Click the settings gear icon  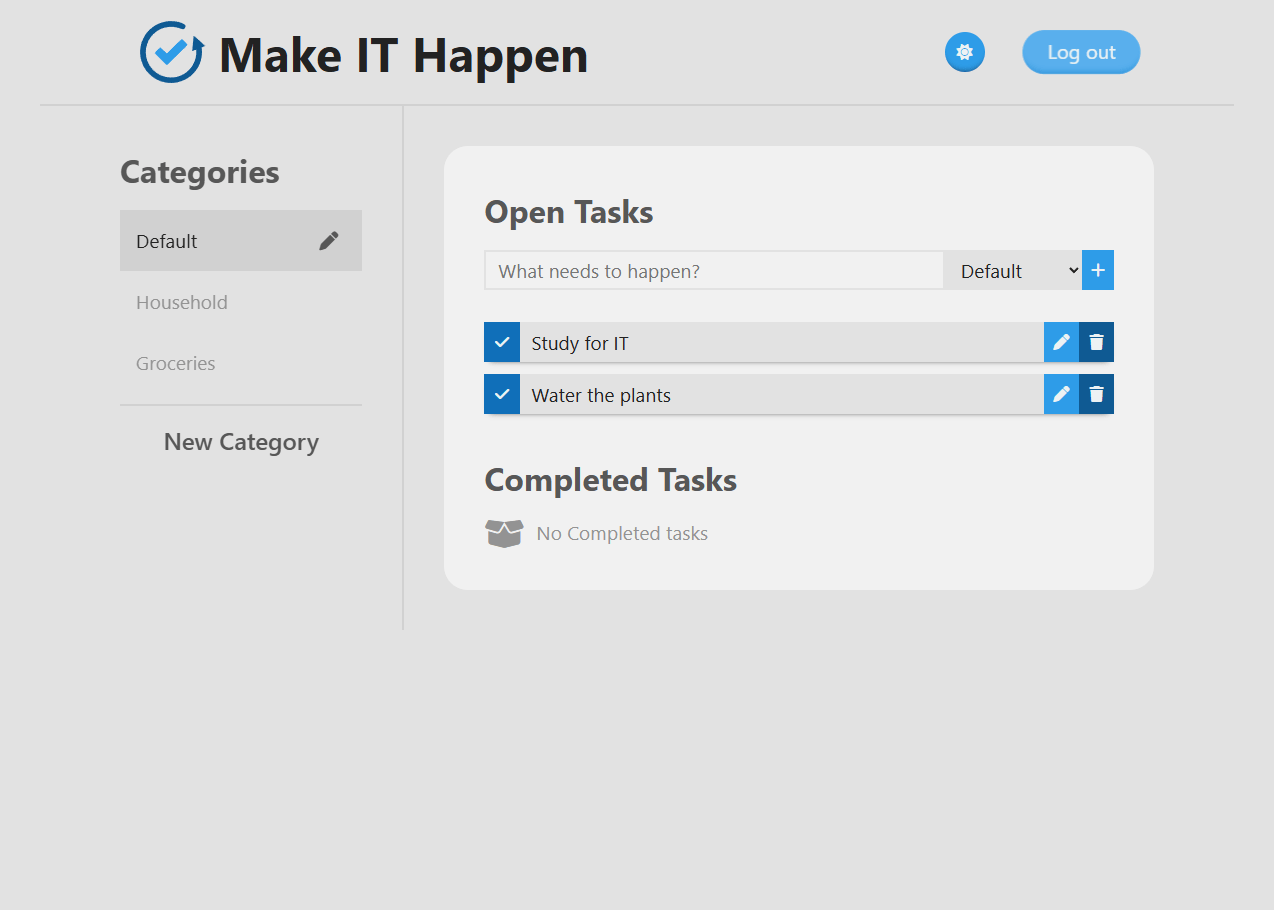[x=964, y=52]
